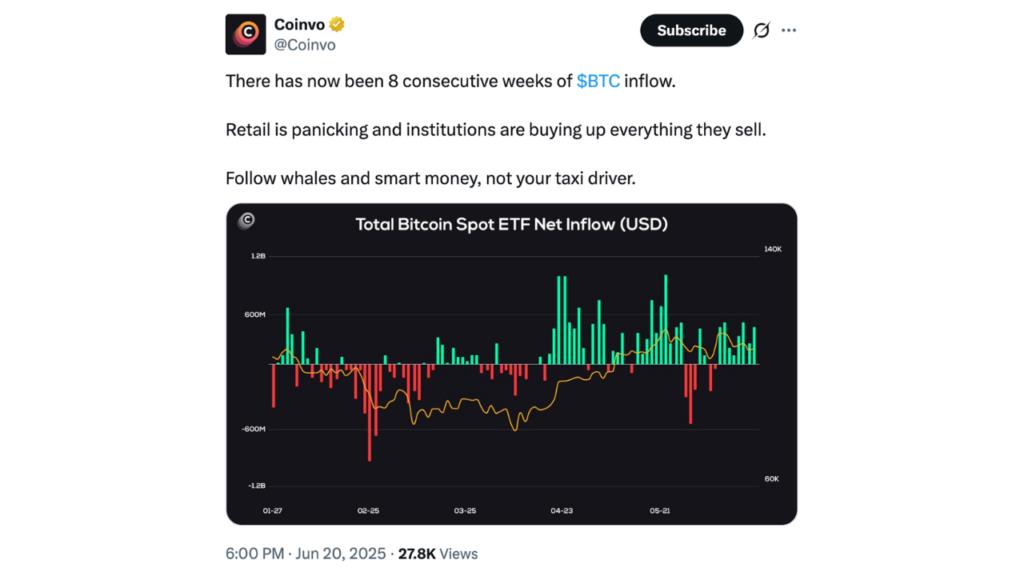Viewport: 1024px width, 576px height.
Task: Click the three-dot more options icon
Action: (789, 30)
